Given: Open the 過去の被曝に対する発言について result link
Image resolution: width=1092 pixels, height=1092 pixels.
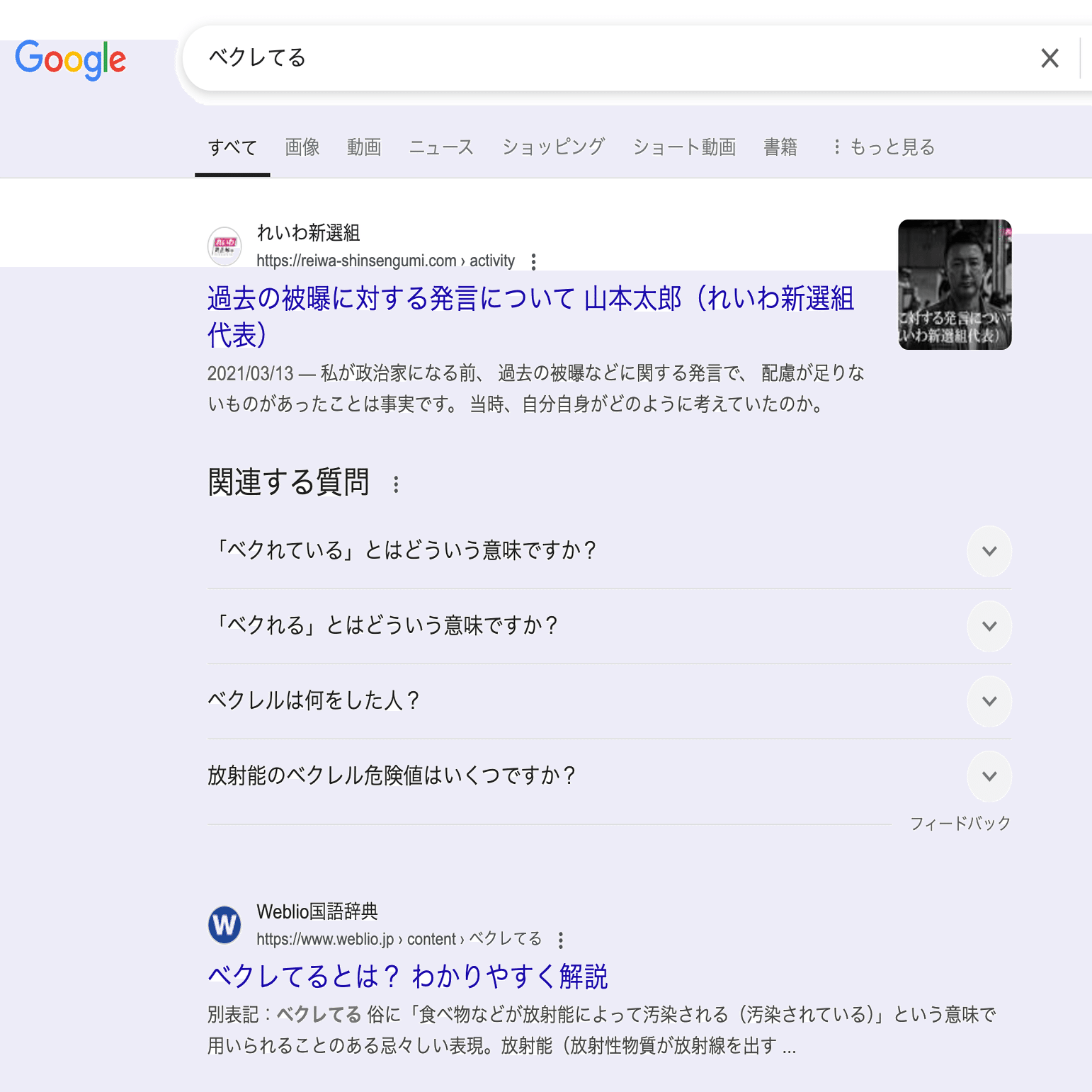Looking at the screenshot, I should click(530, 316).
